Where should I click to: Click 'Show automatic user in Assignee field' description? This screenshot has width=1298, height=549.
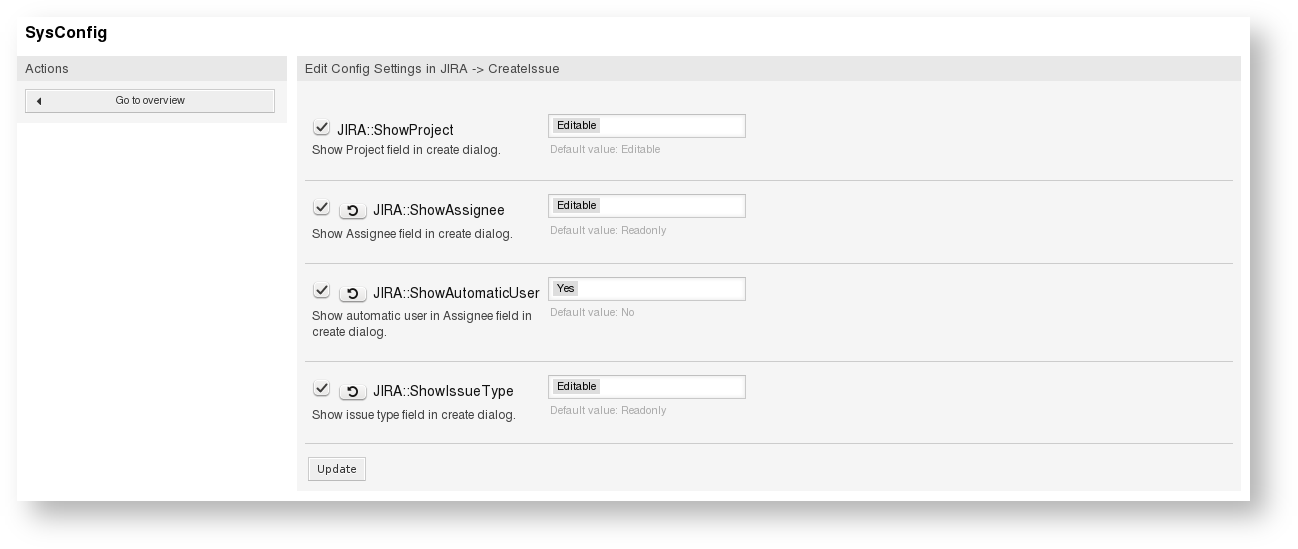point(422,324)
